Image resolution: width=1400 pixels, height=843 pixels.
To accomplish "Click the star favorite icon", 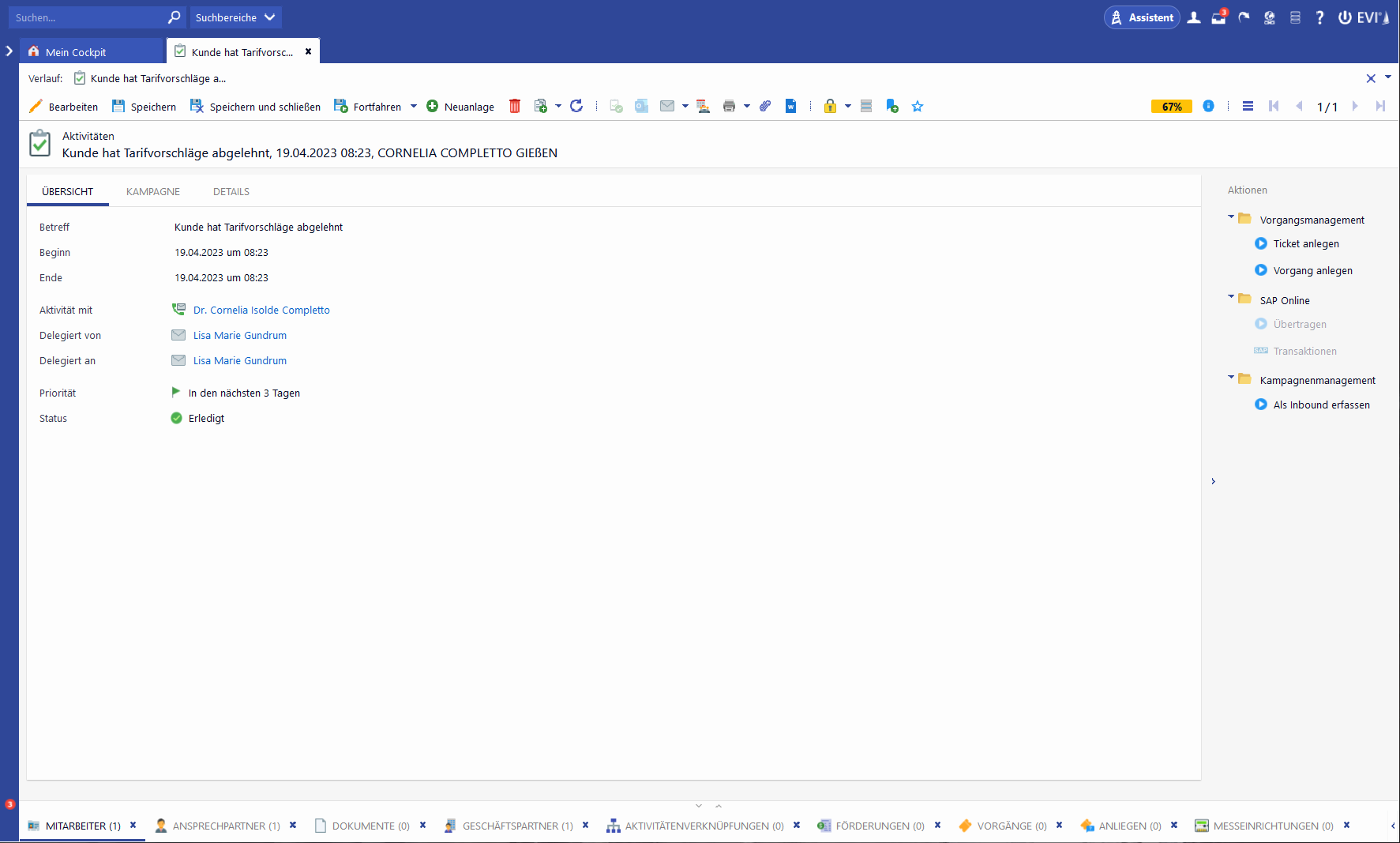I will click(x=918, y=107).
